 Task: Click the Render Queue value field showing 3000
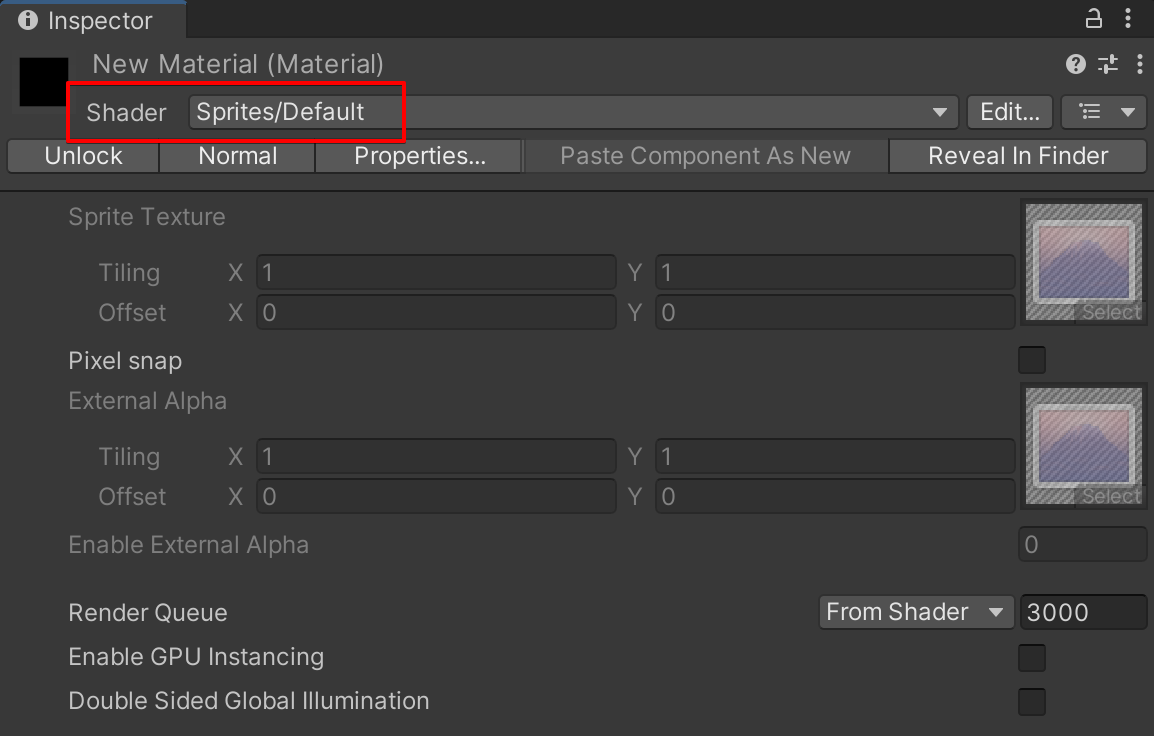(1083, 612)
